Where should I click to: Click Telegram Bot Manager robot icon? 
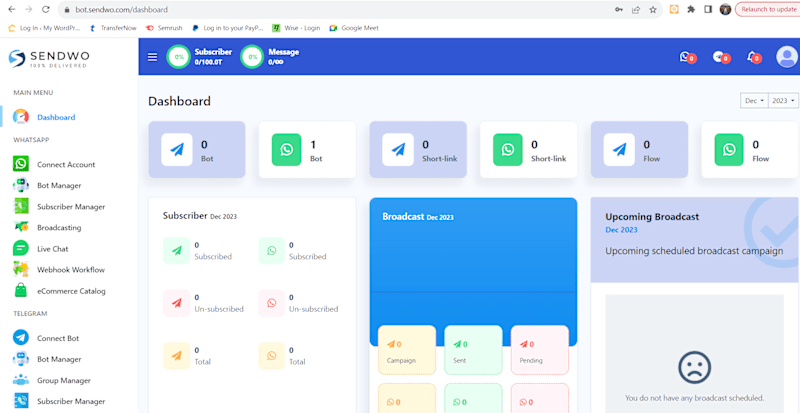(21, 359)
